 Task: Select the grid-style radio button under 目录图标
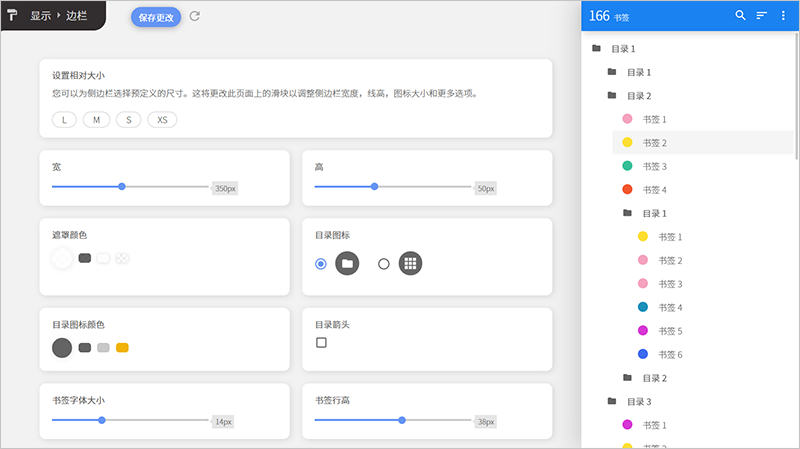click(383, 264)
